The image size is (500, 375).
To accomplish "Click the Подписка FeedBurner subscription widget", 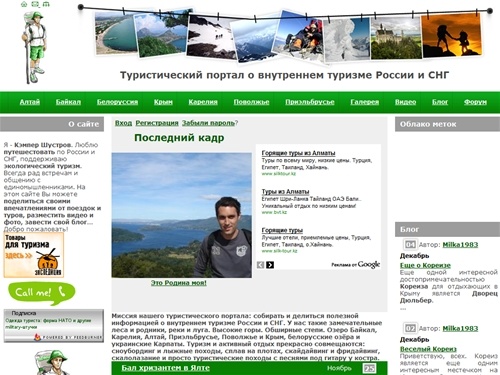I will tap(54, 326).
